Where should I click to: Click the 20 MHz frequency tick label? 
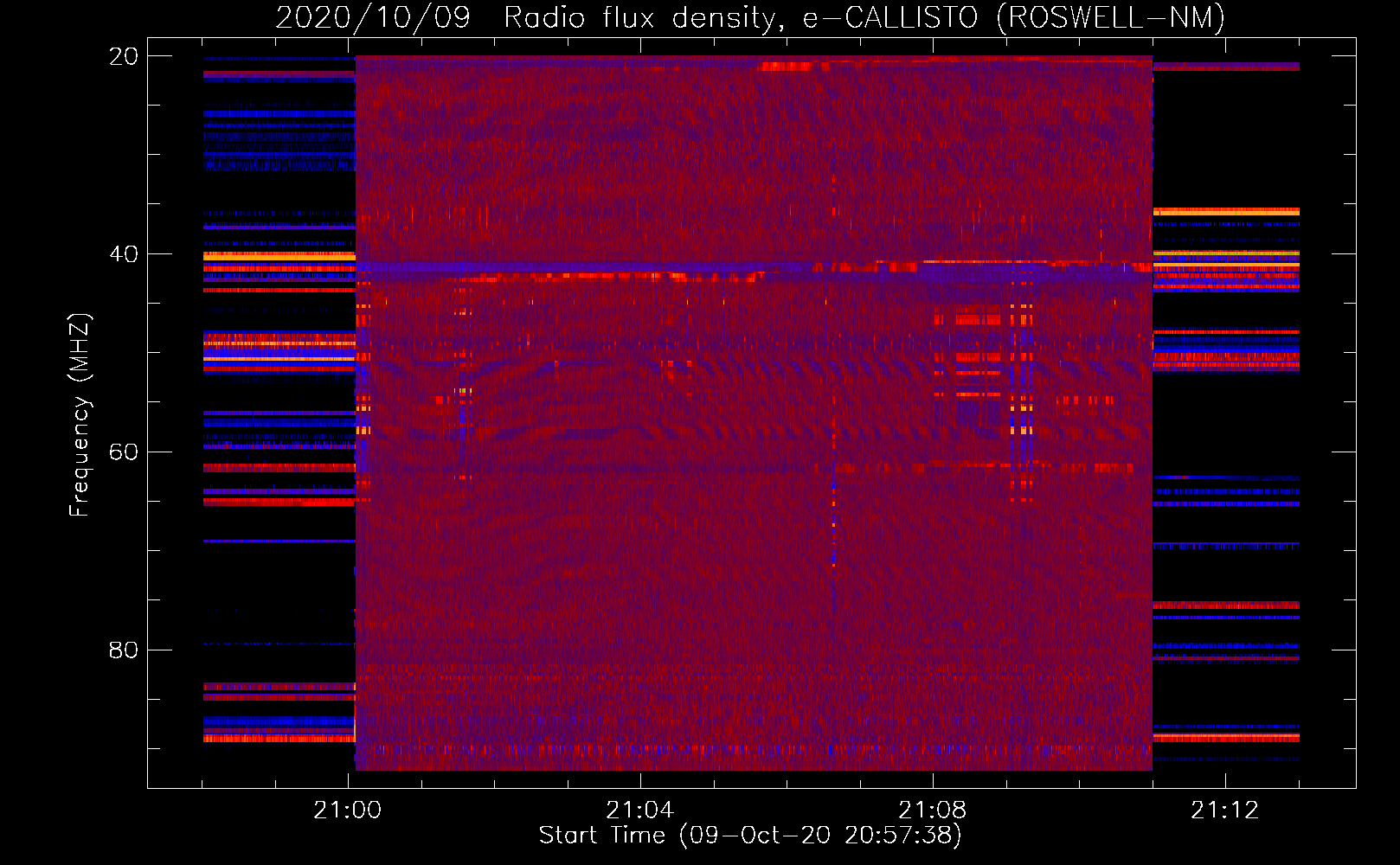click(124, 56)
